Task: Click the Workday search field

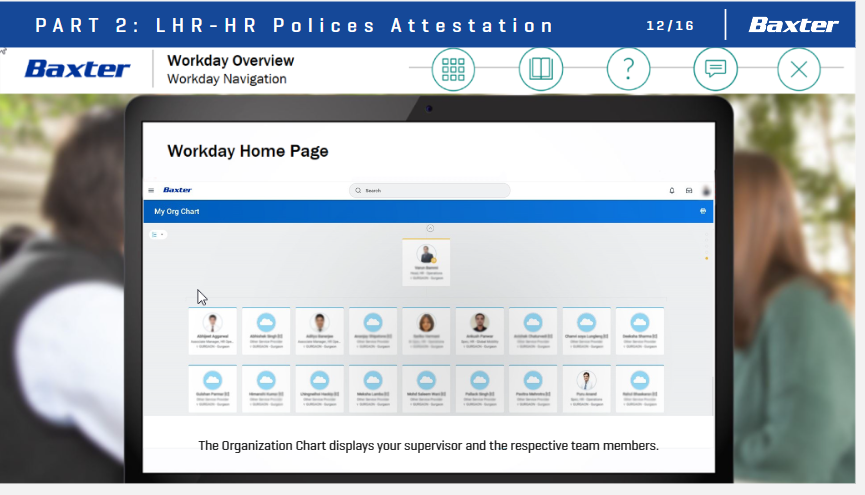Action: click(x=430, y=190)
